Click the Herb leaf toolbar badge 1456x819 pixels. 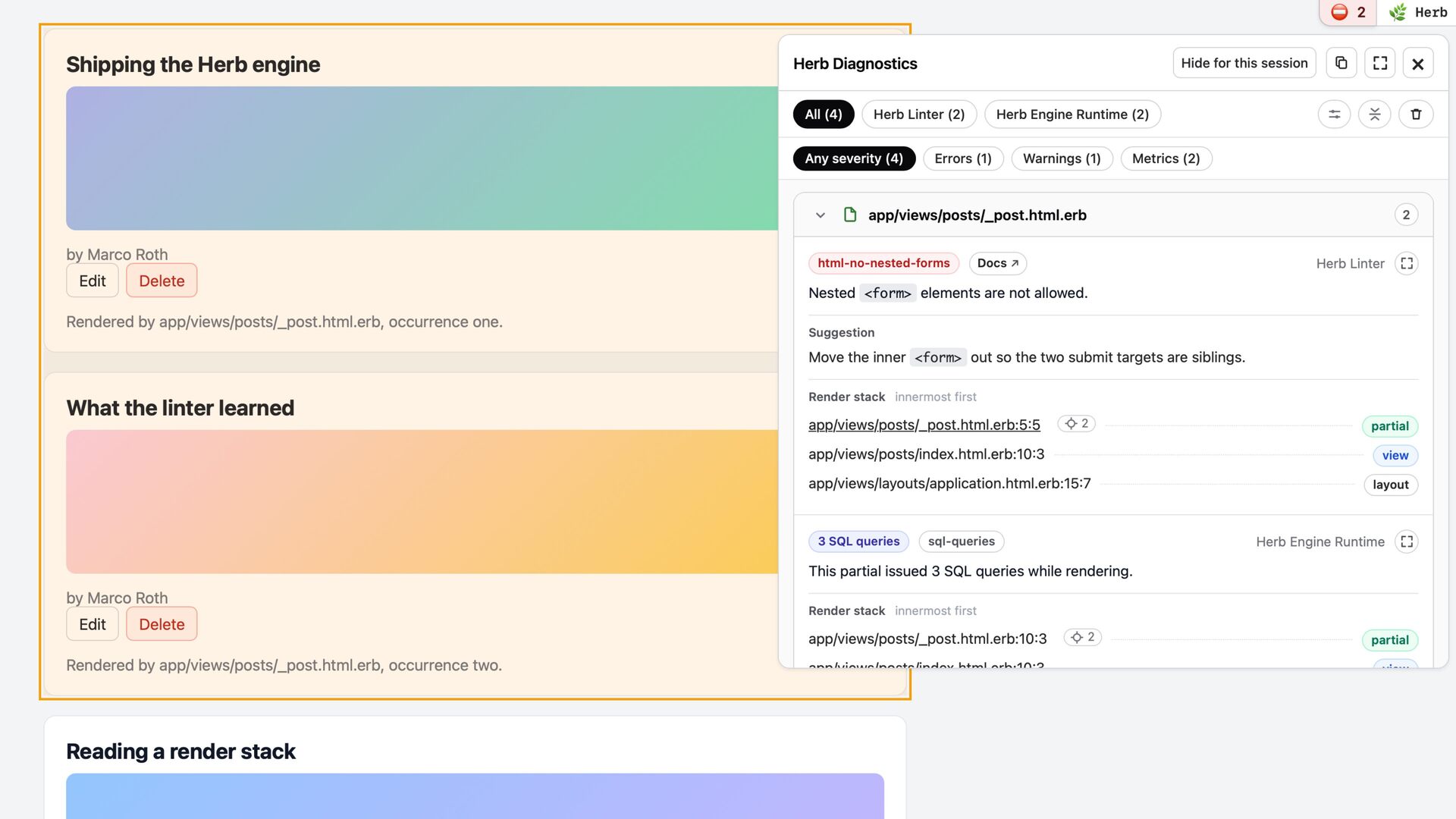(1417, 12)
